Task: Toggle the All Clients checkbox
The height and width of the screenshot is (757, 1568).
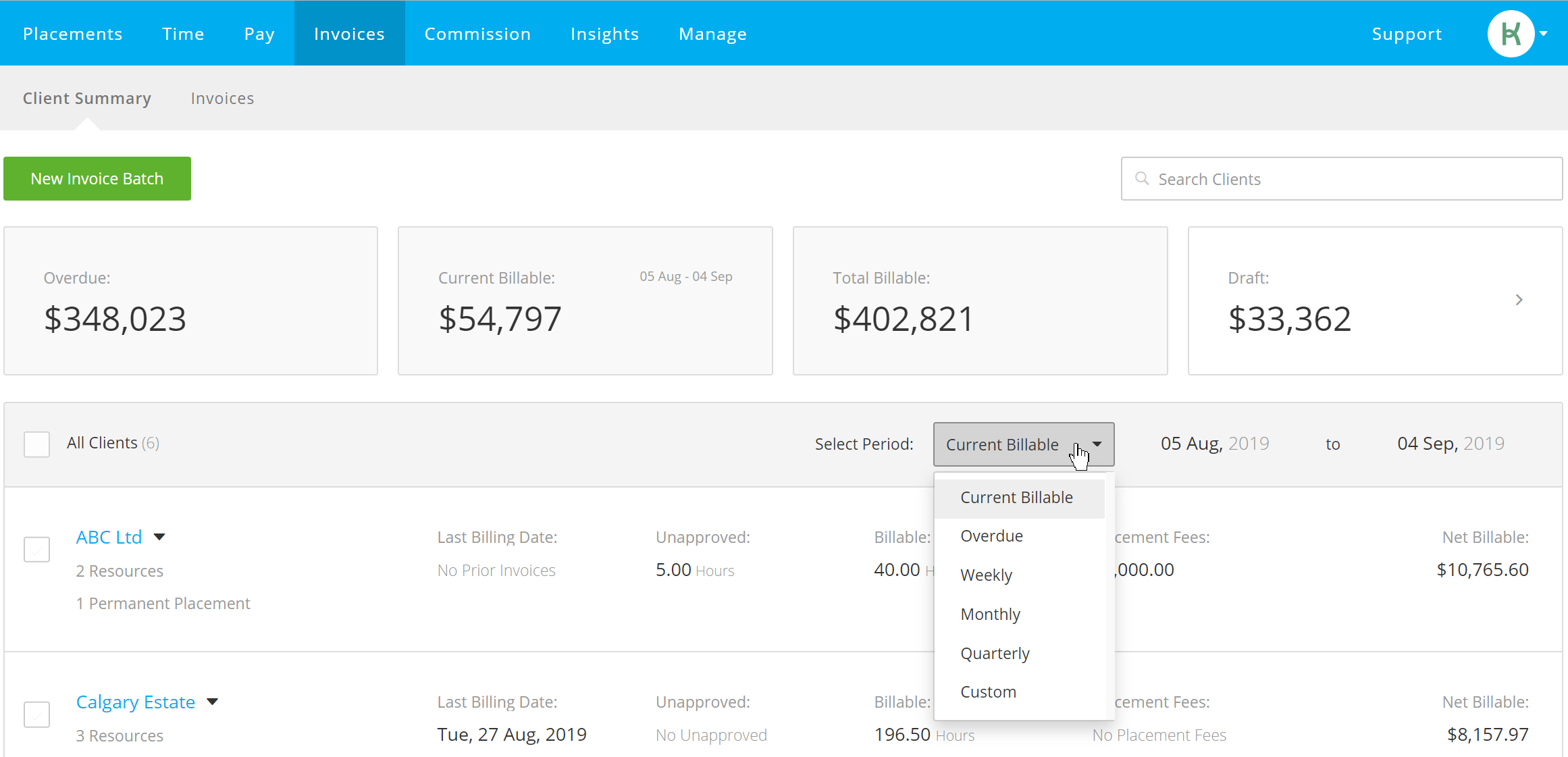Action: coord(37,444)
